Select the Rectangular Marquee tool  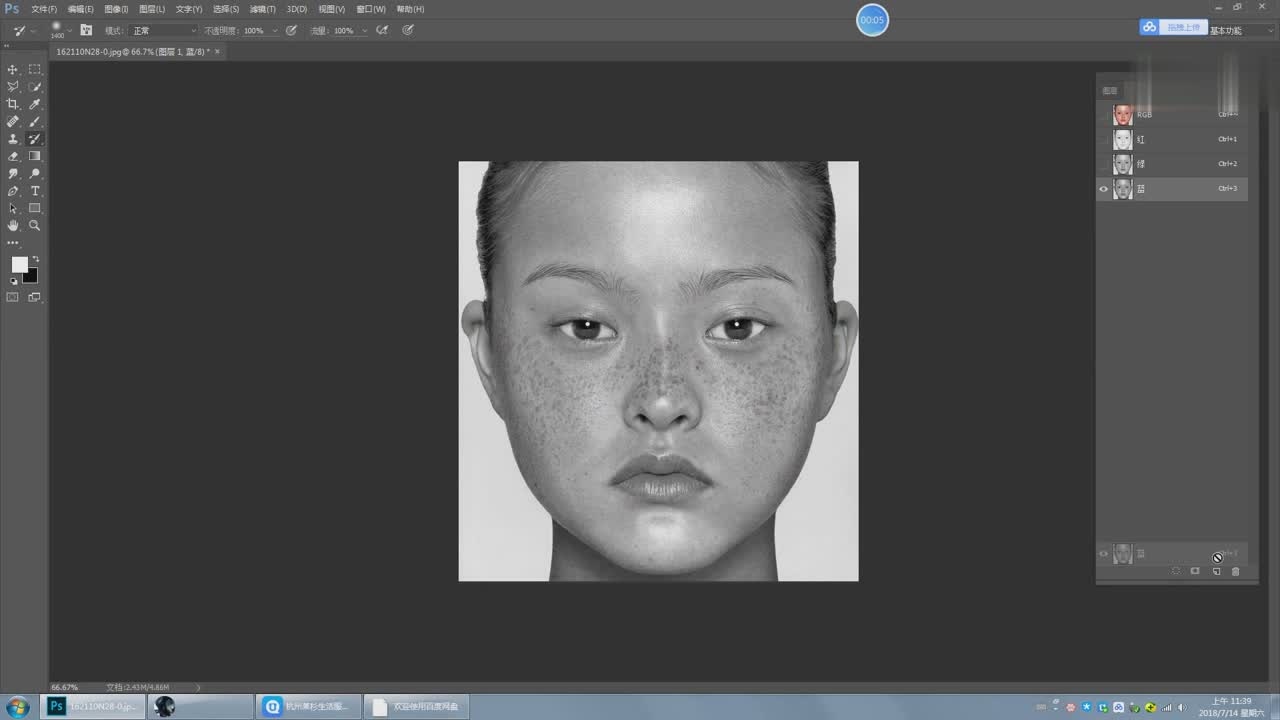pos(35,69)
